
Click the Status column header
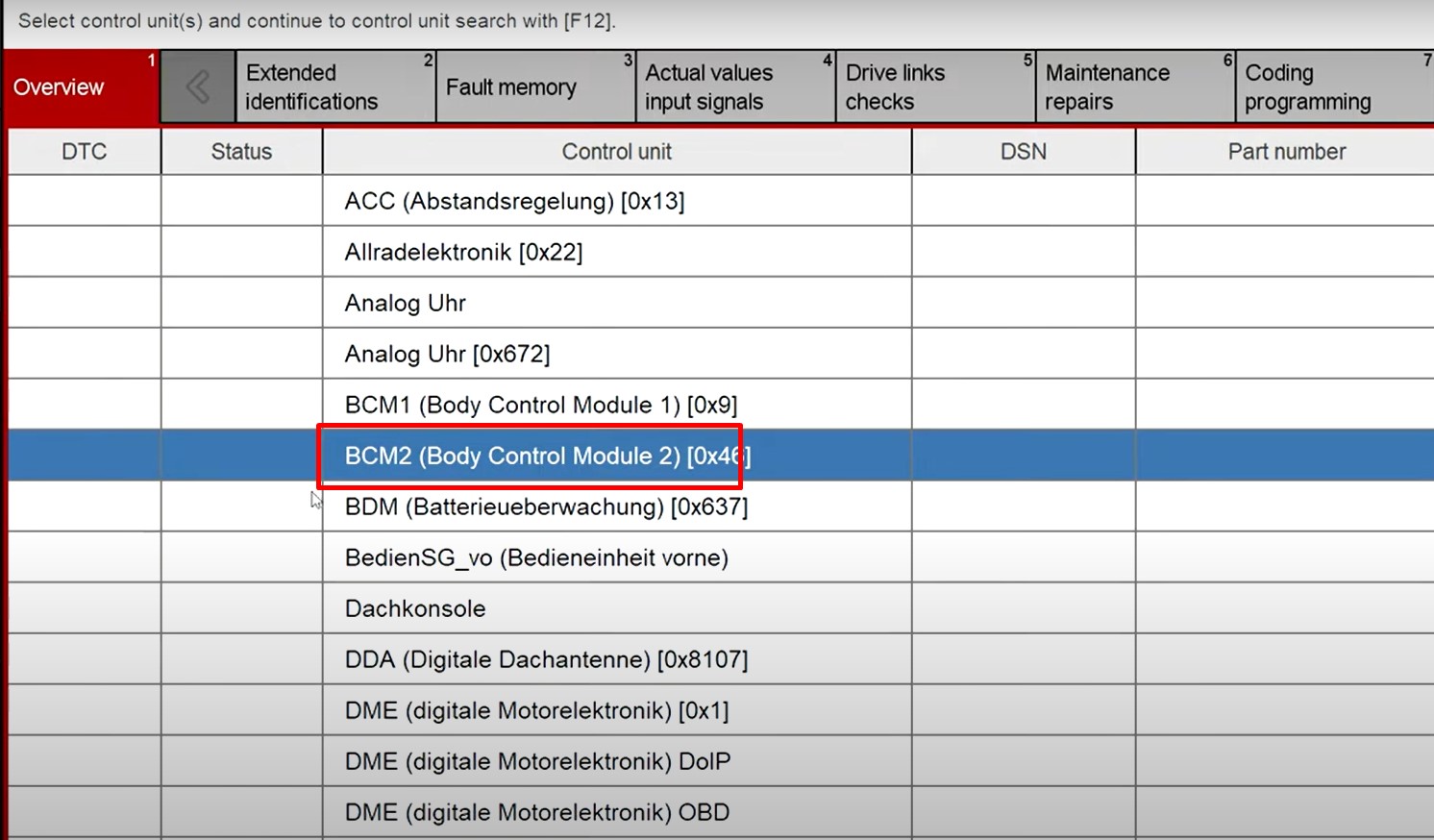[241, 152]
